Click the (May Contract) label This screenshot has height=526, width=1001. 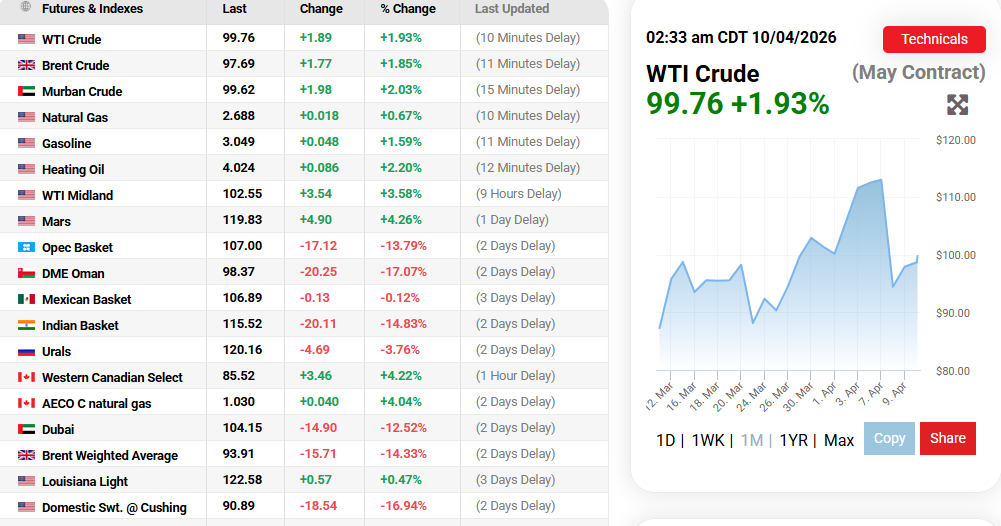(919, 72)
